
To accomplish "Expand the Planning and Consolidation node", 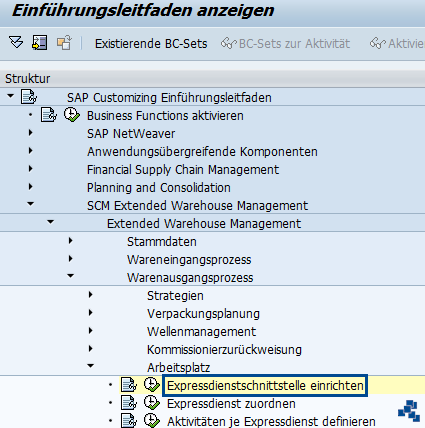I will point(31,187).
